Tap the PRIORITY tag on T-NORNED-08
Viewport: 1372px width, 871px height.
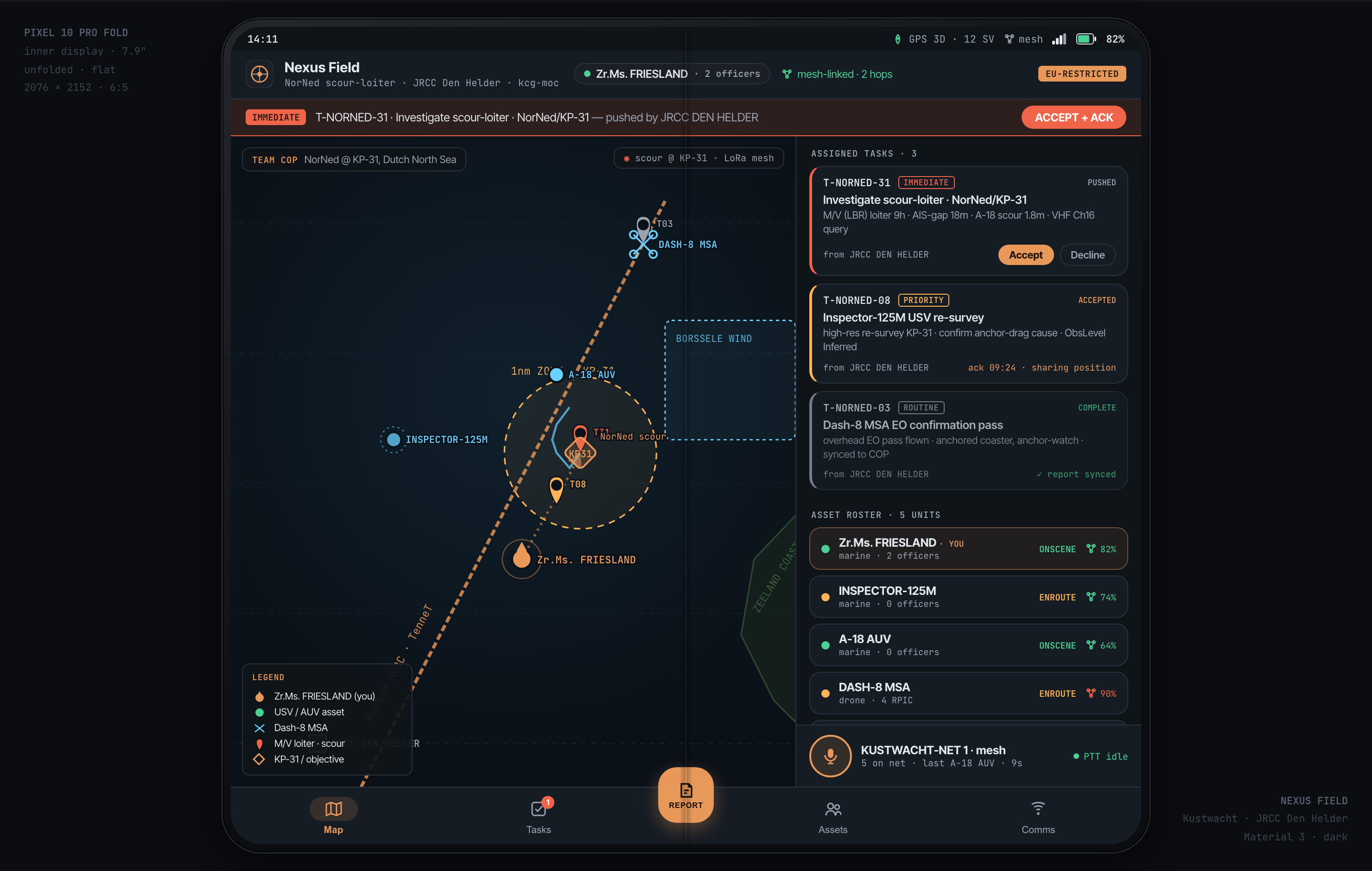point(923,300)
